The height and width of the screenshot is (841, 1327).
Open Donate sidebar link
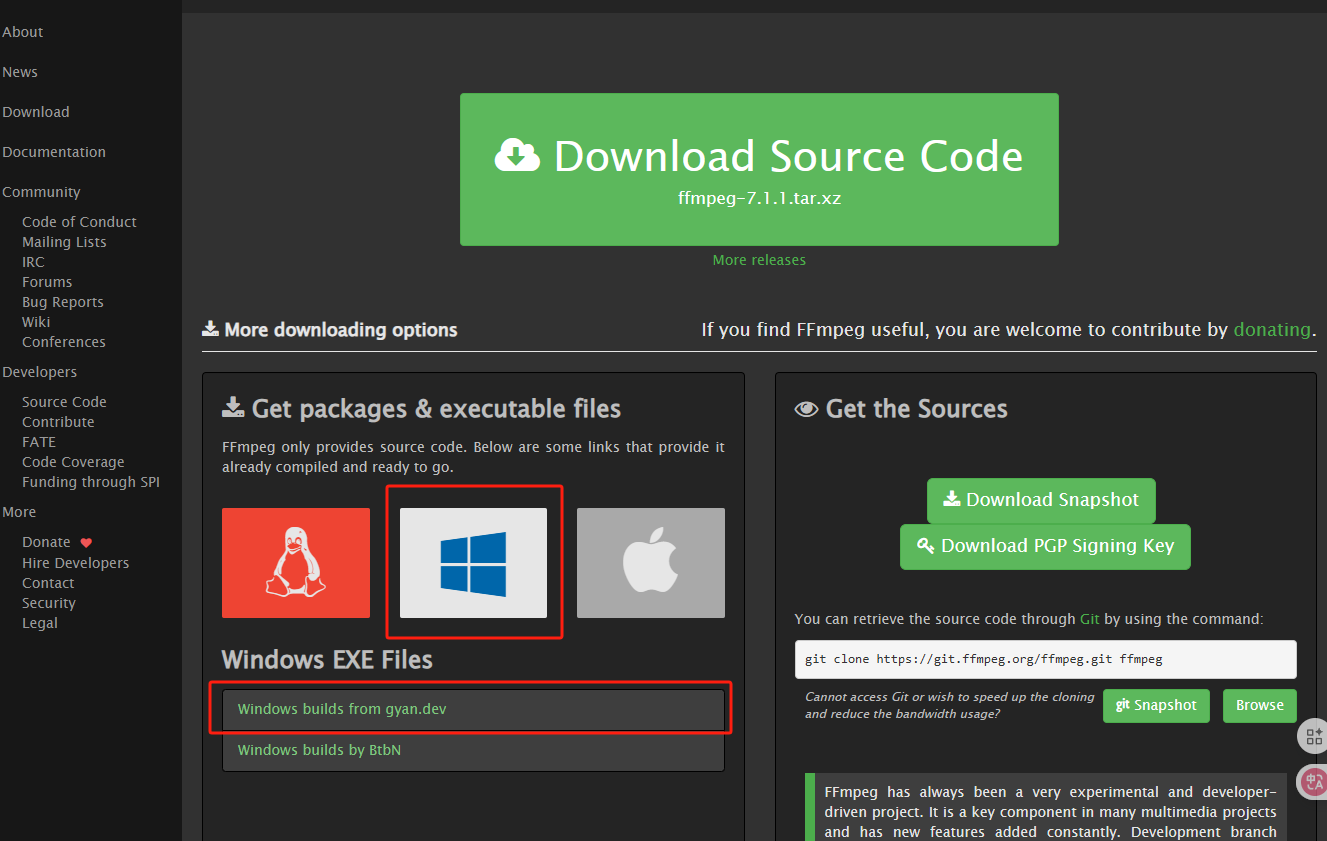46,542
